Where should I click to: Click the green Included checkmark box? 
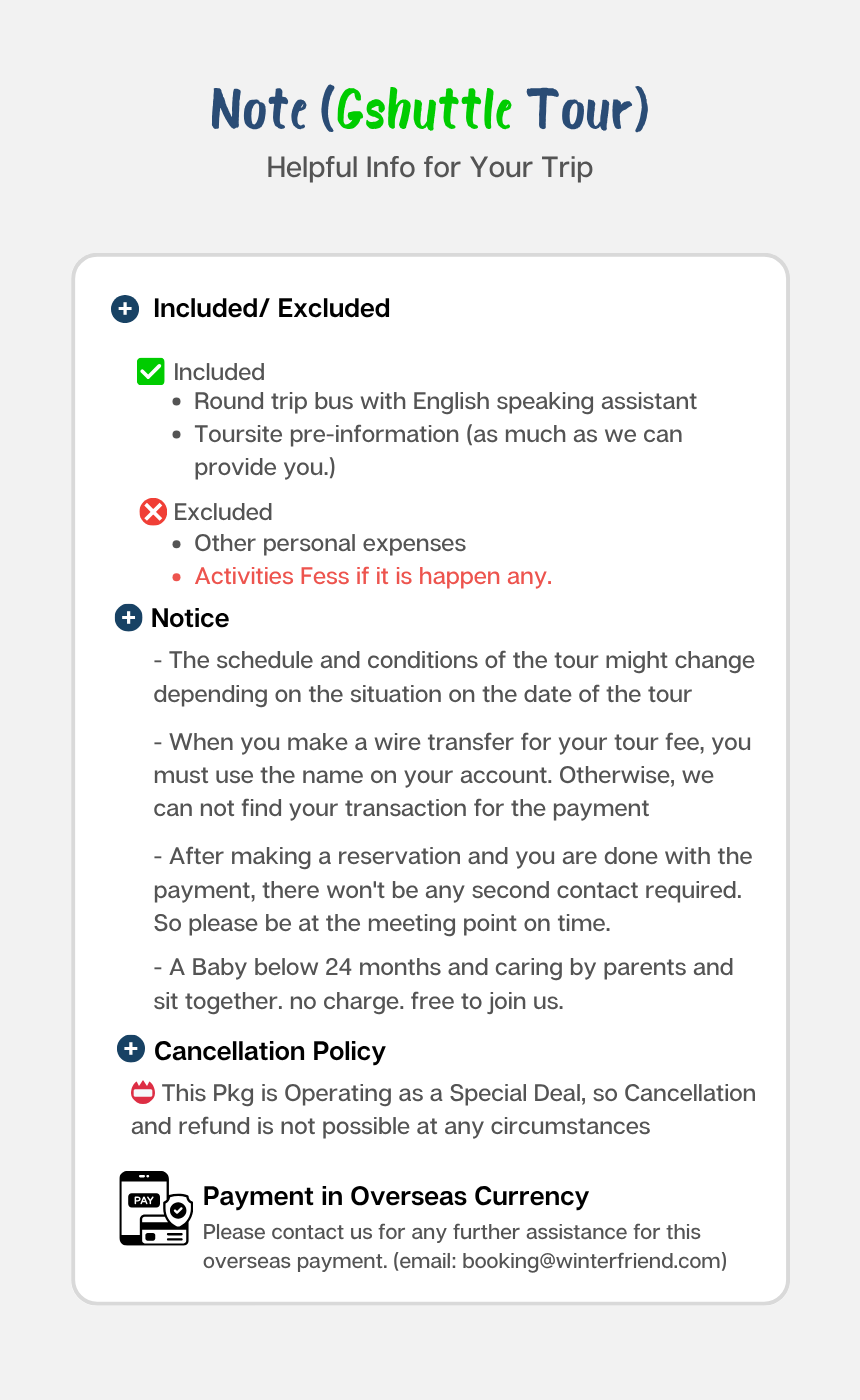pyautogui.click(x=150, y=372)
